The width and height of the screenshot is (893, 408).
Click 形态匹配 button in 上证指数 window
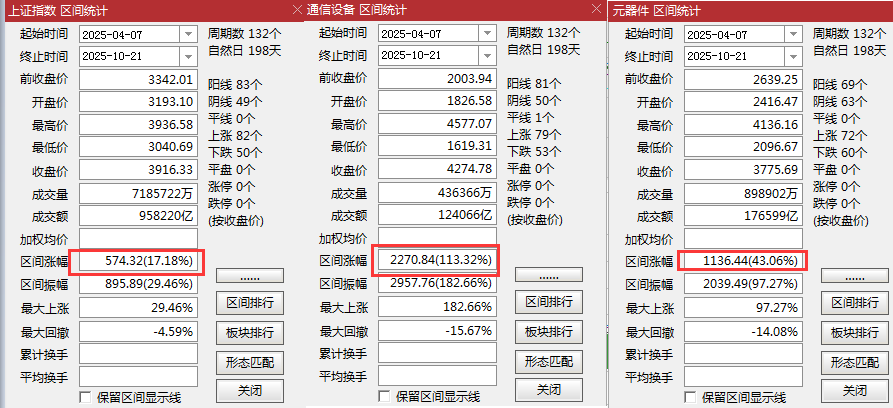pos(249,362)
